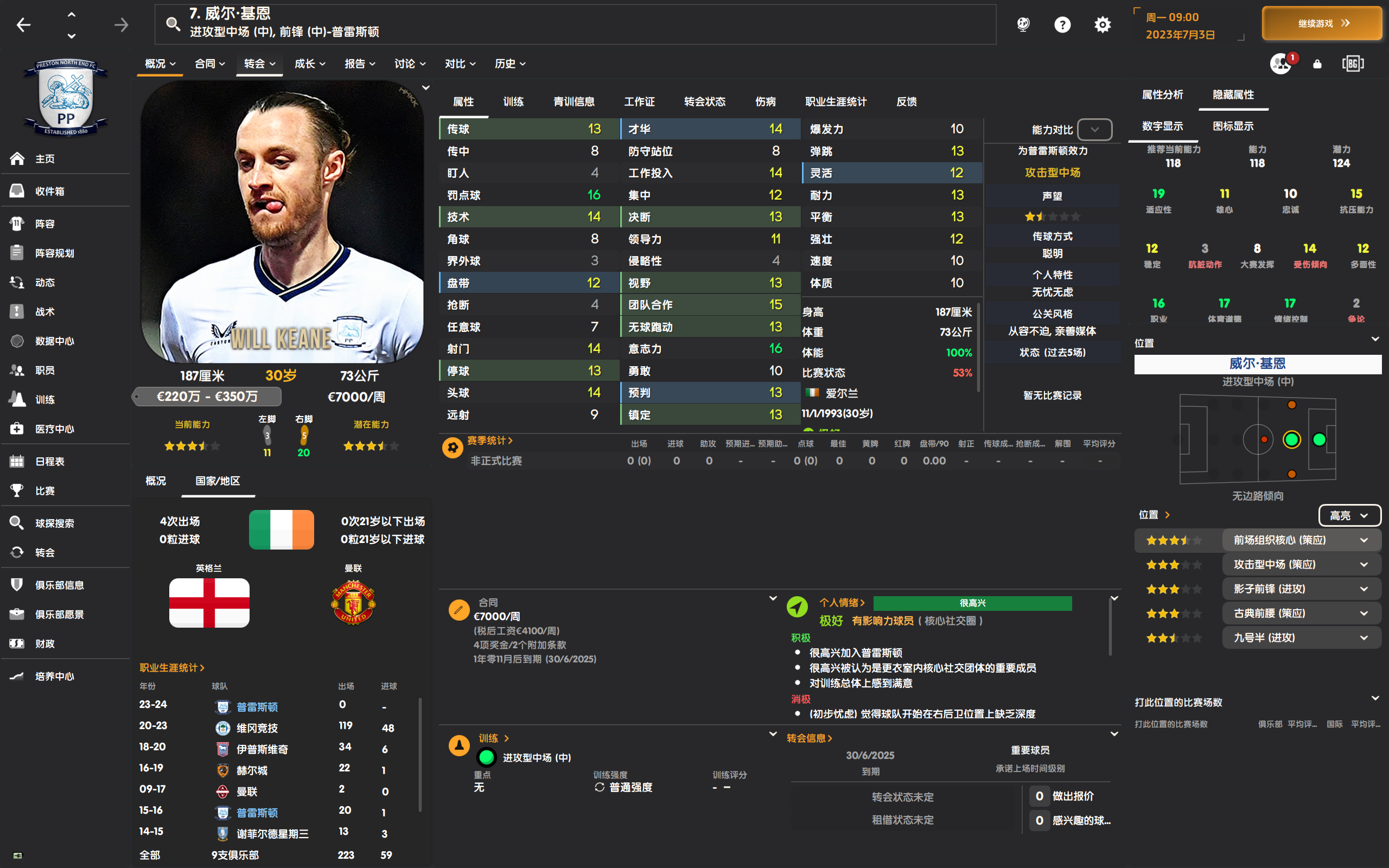
Task: Expand 前场组织核心 (策应) role dropdown
Action: tap(1363, 540)
